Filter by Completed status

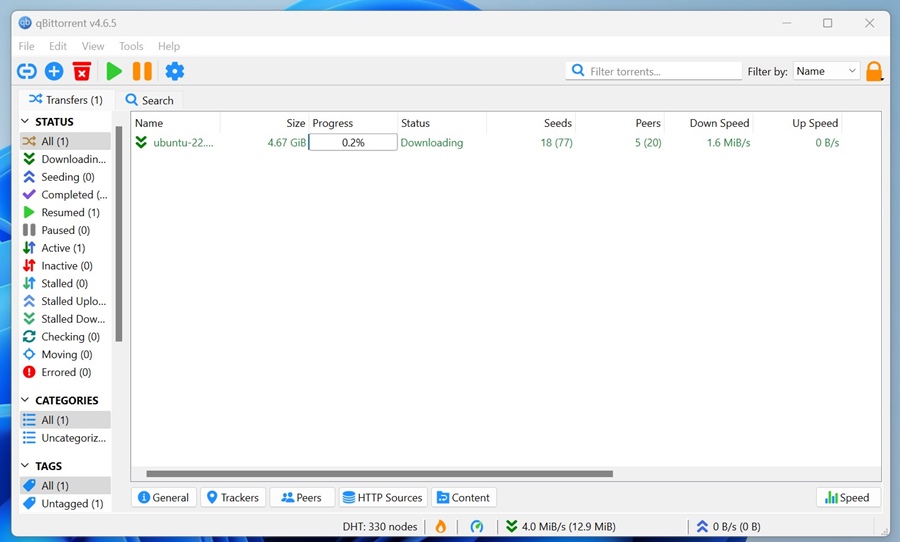(x=65, y=195)
